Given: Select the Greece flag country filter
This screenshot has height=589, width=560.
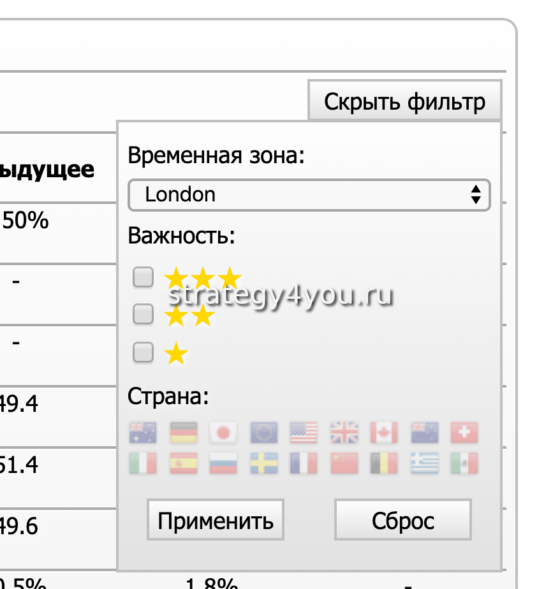Looking at the screenshot, I should [x=424, y=463].
